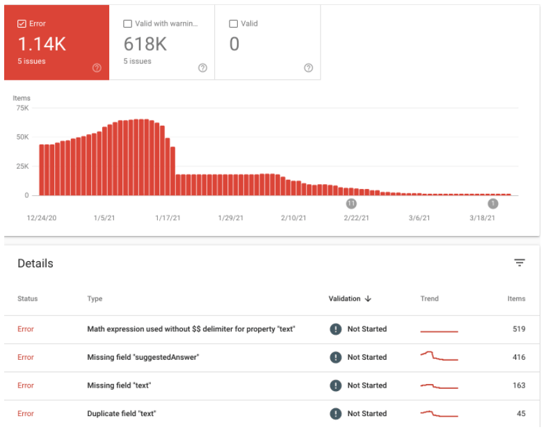Click Not Started icon for Missing field "text" row
The image size is (546, 432).
click(x=336, y=385)
